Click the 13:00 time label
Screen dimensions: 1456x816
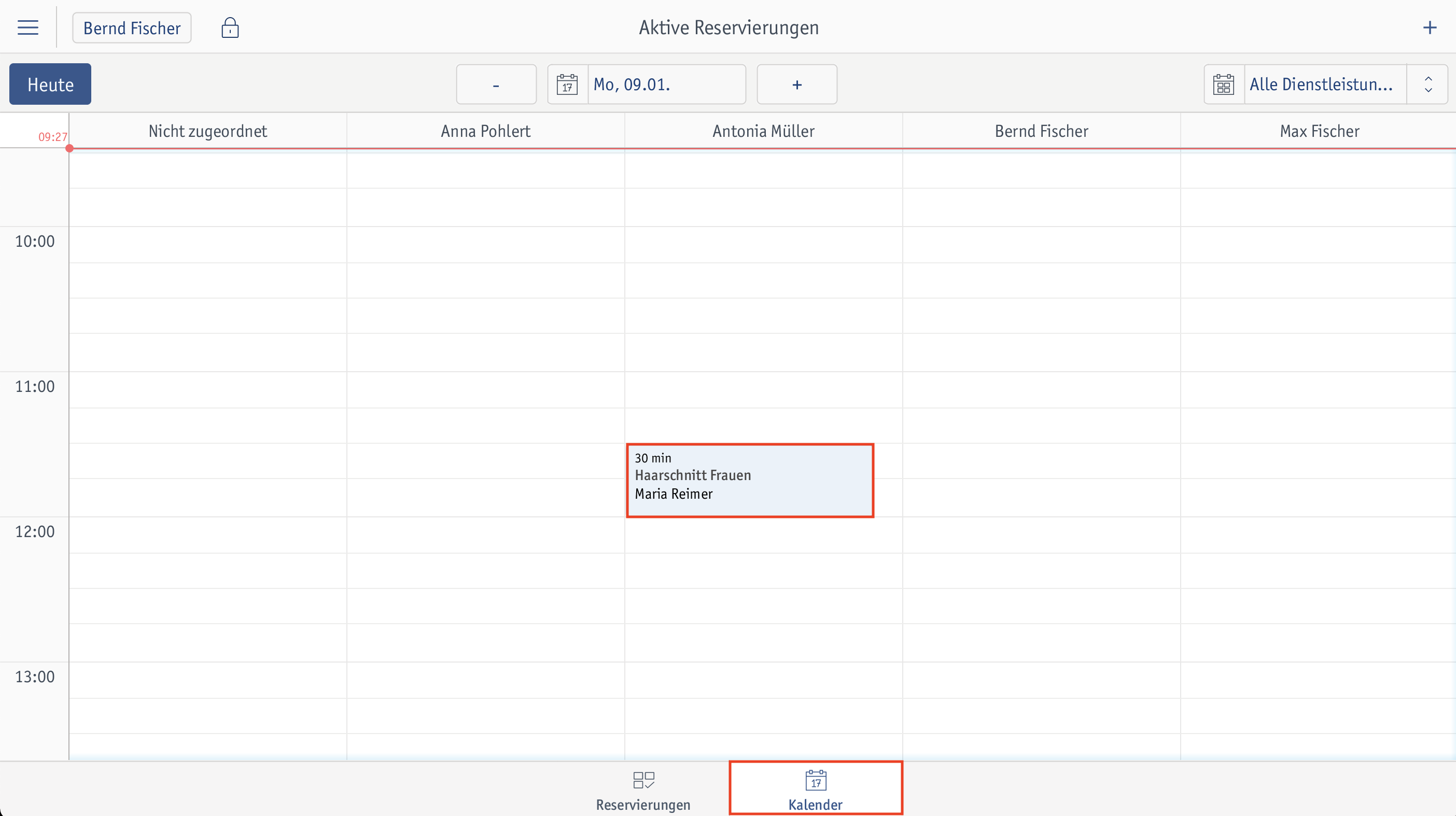(x=34, y=677)
